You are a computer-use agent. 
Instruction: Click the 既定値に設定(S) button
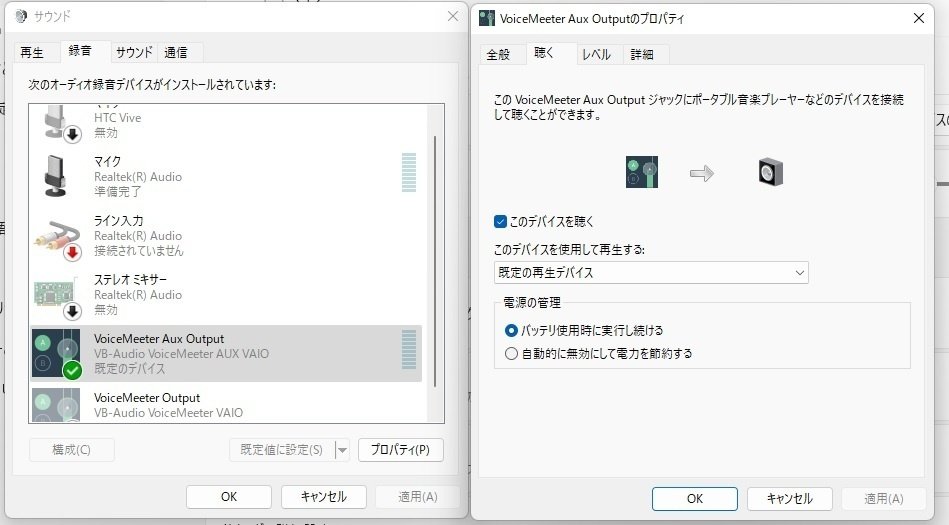click(282, 450)
